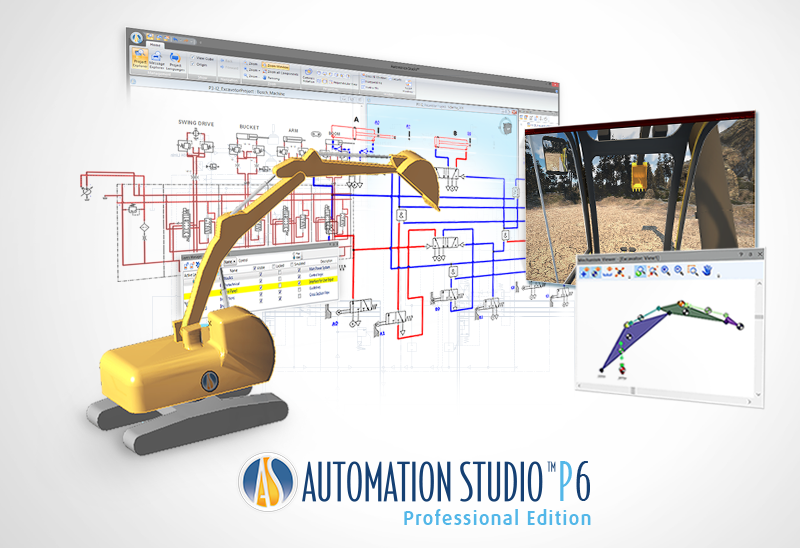Open Mechanism Viewer toolbar overflow after pan tool
The image size is (800, 548).
point(718,276)
